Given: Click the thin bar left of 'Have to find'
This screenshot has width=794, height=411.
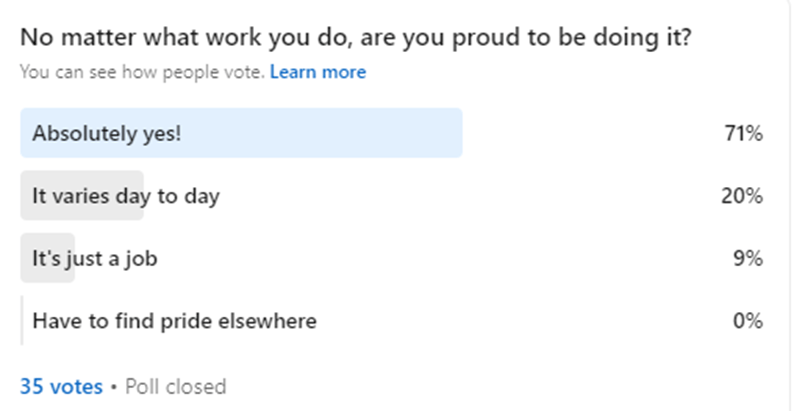Looking at the screenshot, I should [x=22, y=321].
